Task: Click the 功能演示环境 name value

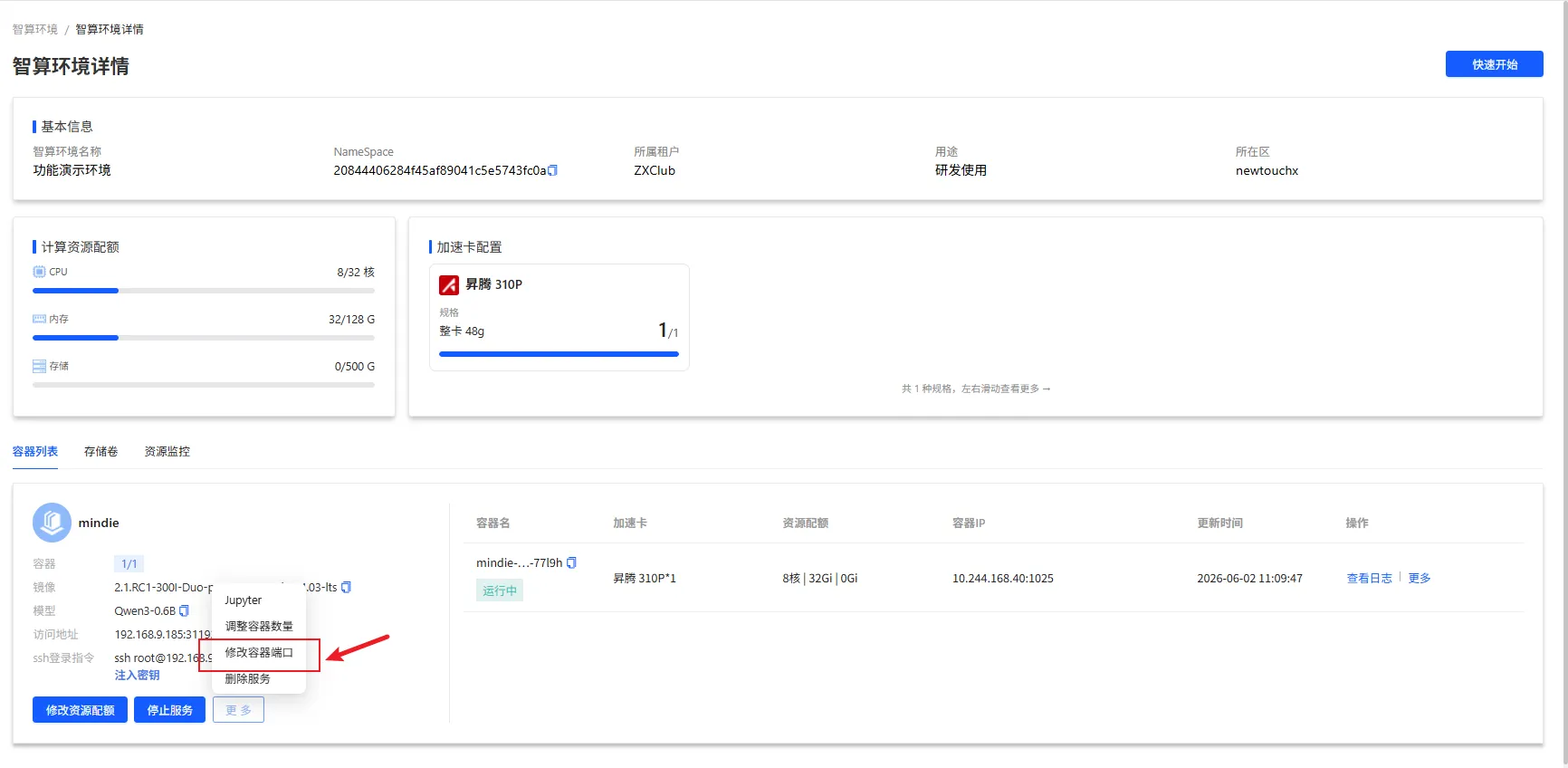Action: [x=72, y=170]
